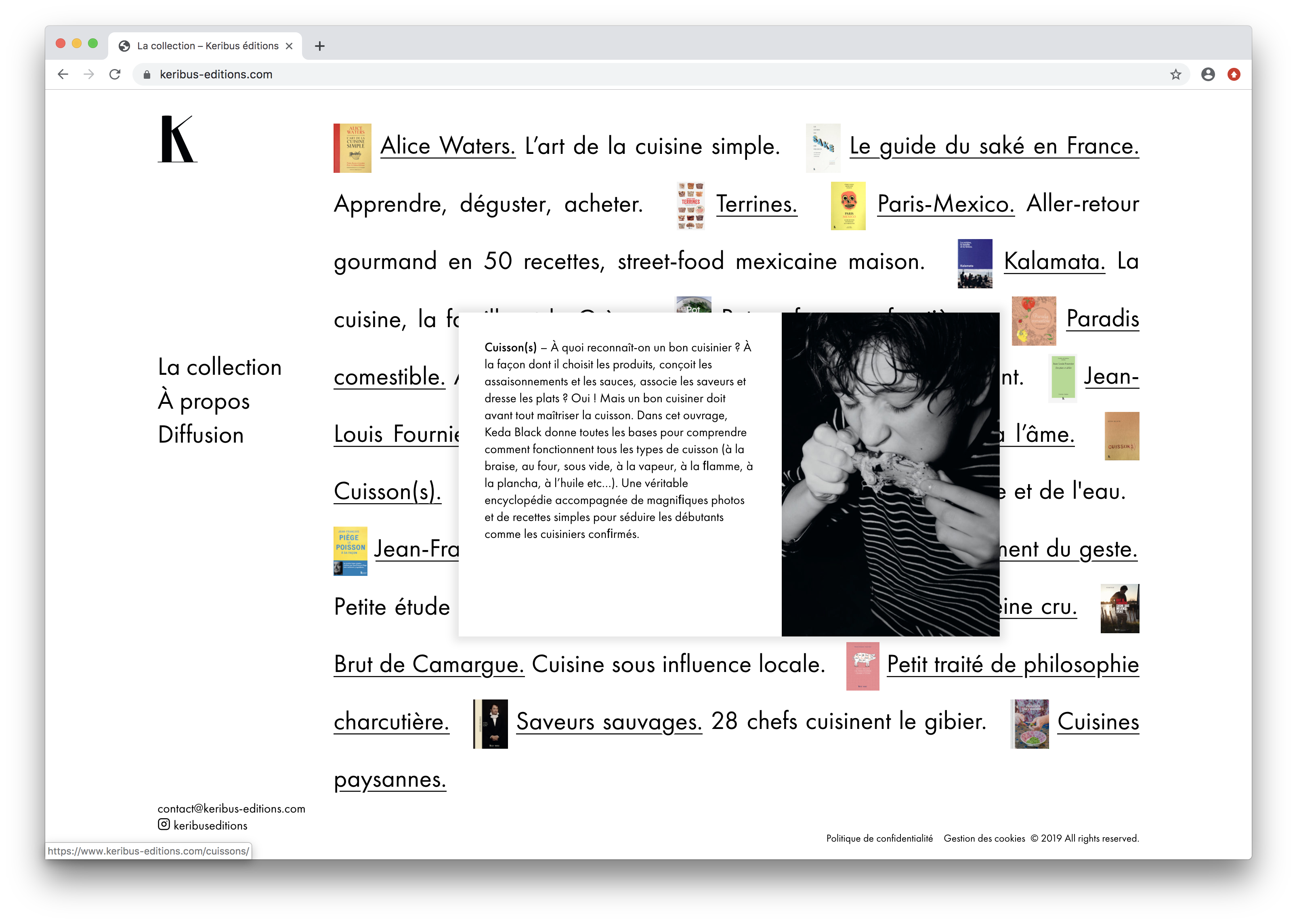Click the browser reload icon
1297x924 pixels.
pos(115,75)
